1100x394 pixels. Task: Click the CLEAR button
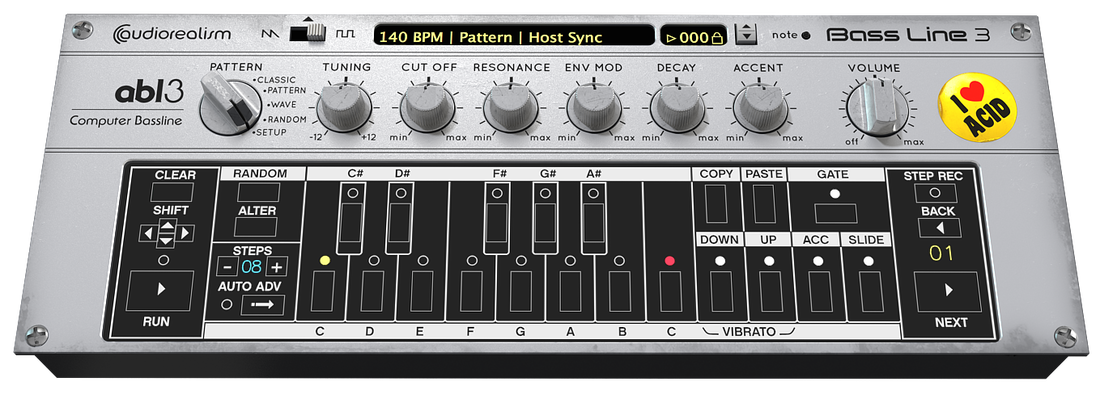(x=166, y=192)
